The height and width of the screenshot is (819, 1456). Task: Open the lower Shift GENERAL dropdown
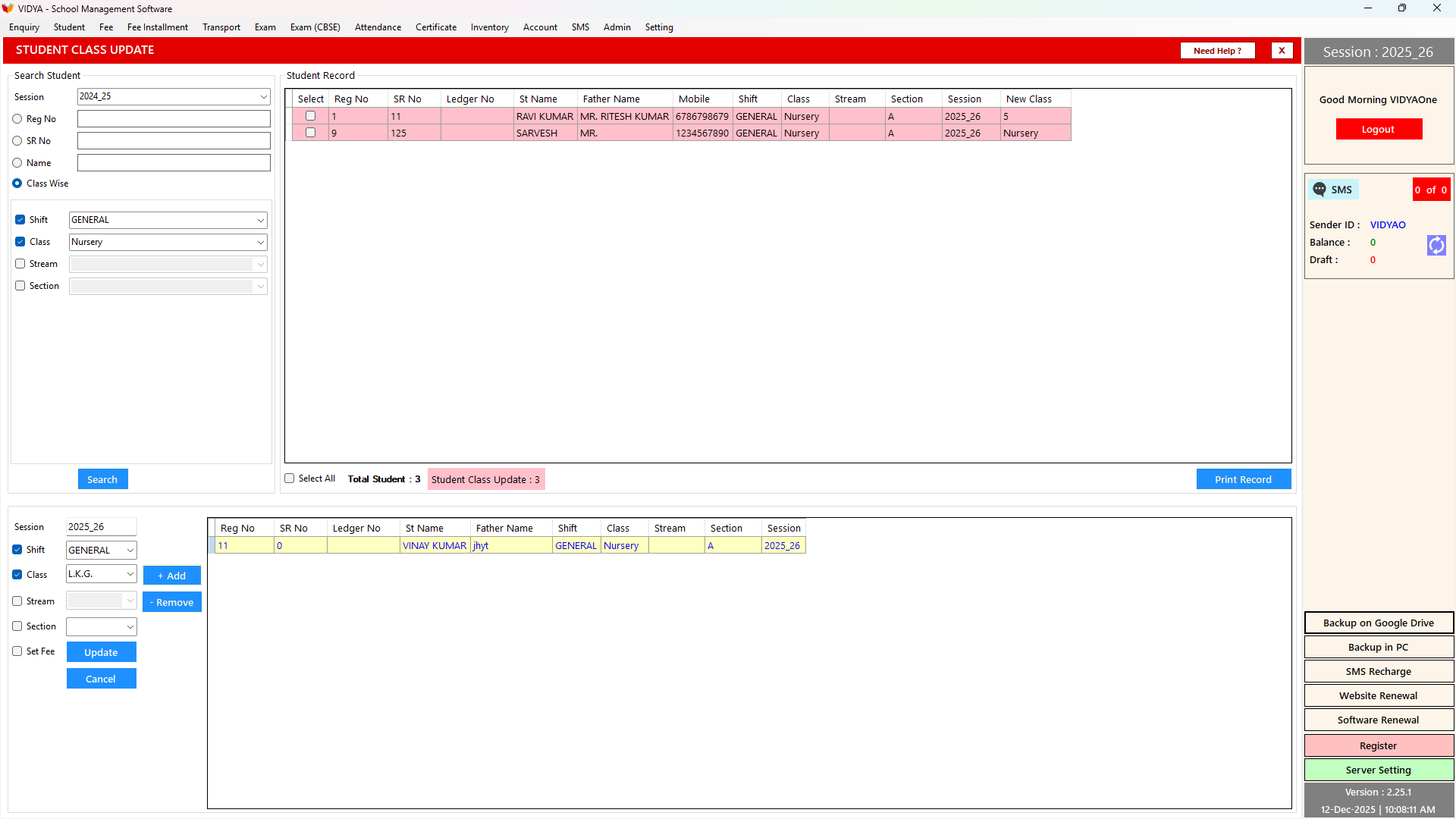click(101, 550)
